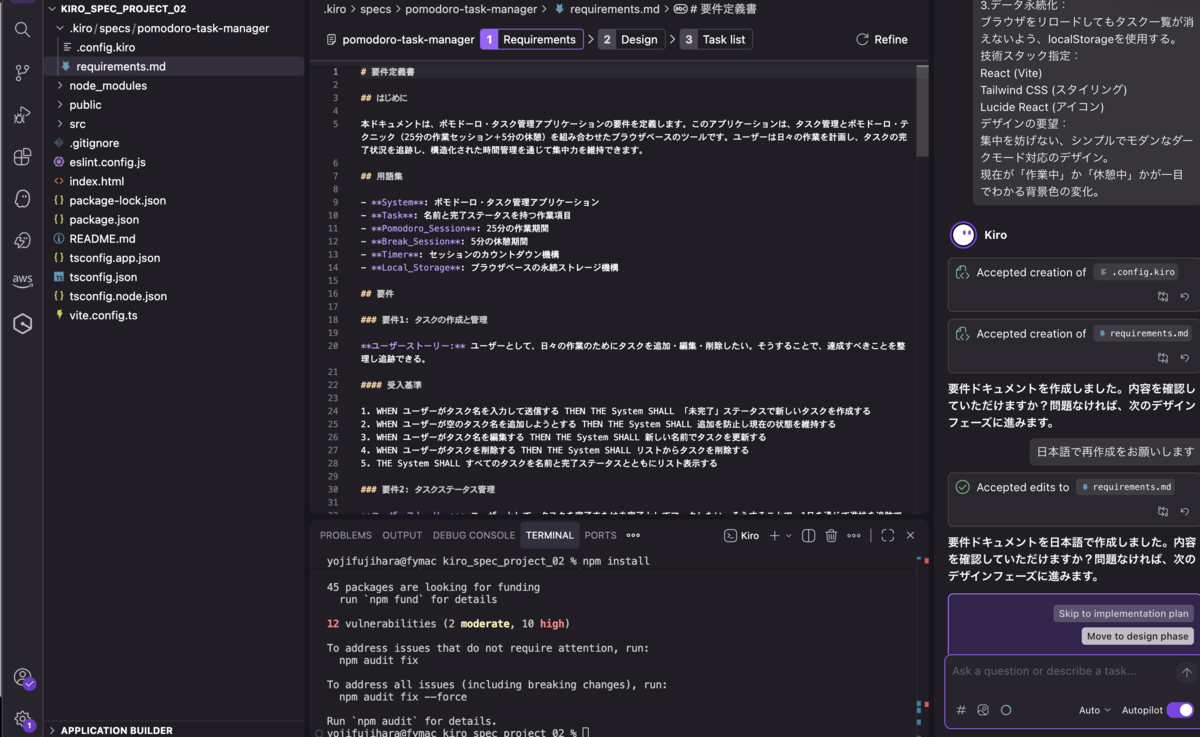The height and width of the screenshot is (737, 1200).
Task: Open package.json in the explorer
Action: (x=104, y=220)
